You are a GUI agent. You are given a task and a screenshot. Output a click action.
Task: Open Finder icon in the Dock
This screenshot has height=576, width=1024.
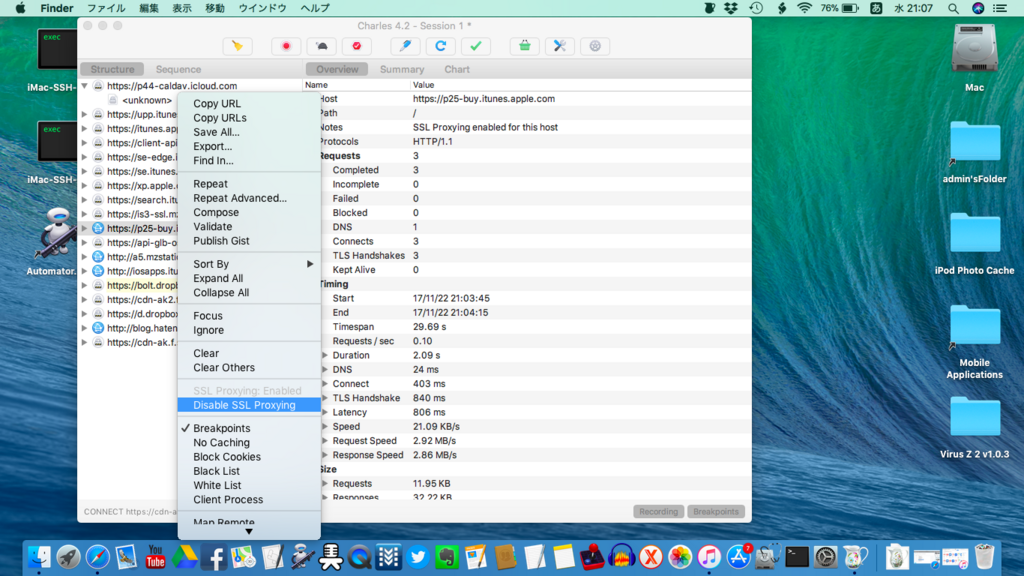[x=39, y=557]
